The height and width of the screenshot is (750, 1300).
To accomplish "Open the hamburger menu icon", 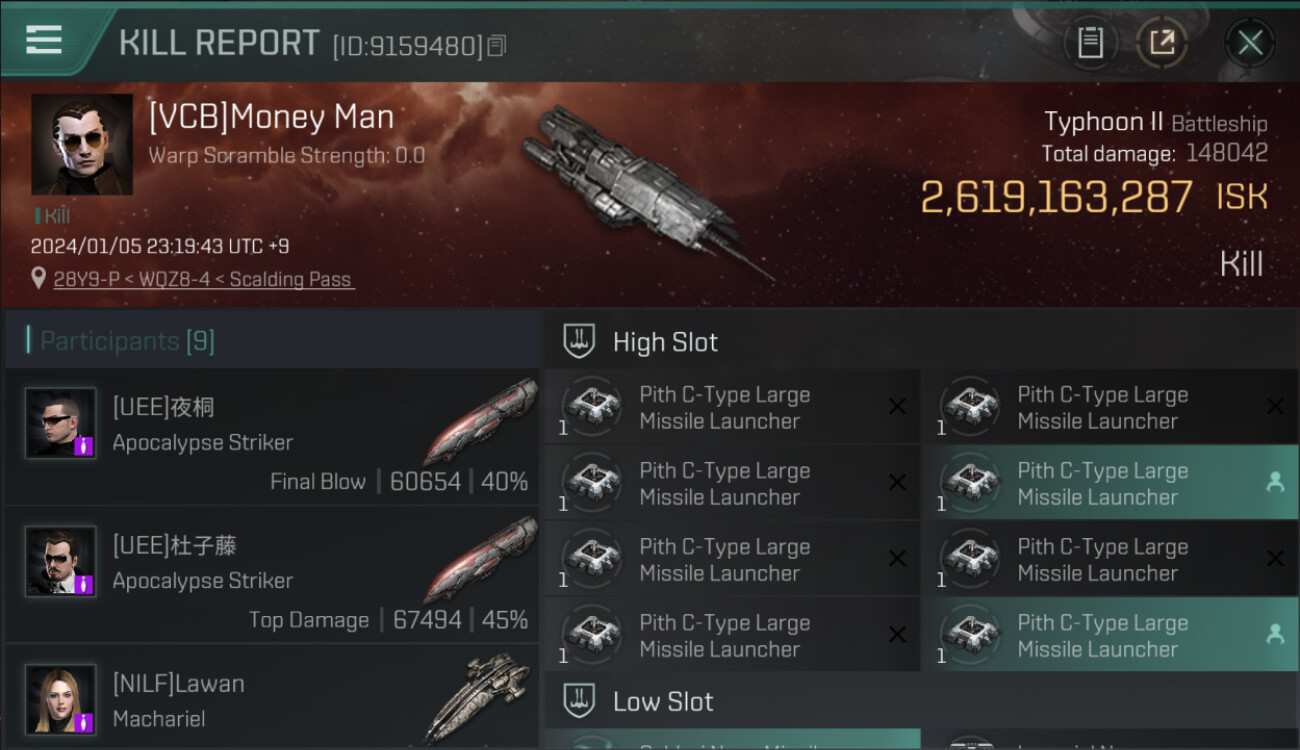I will pos(44,40).
